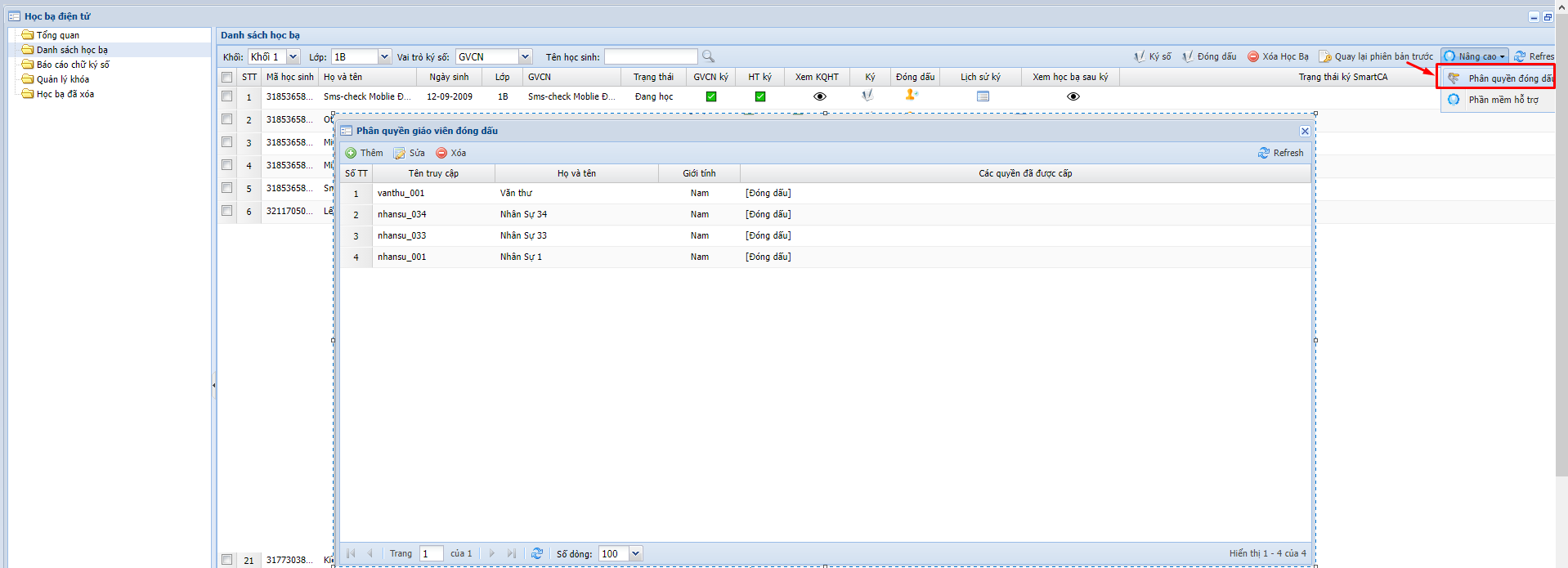This screenshot has height=568, width=1568.
Task: Tick the checkbox for row 3 student
Action: (227, 142)
